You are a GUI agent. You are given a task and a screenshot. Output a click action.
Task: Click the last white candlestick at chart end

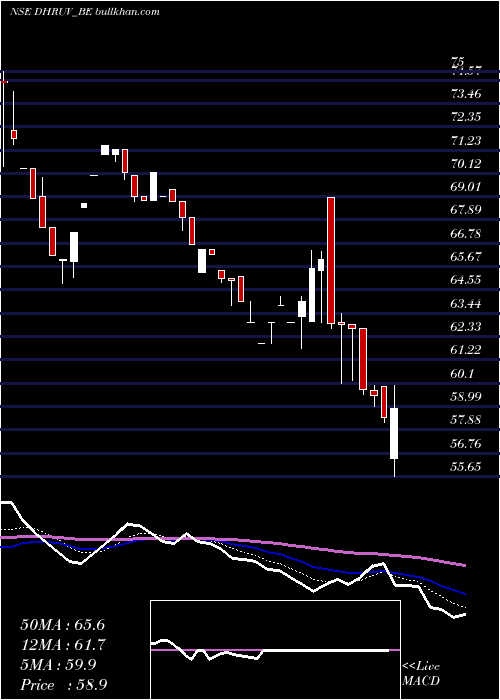tap(394, 433)
